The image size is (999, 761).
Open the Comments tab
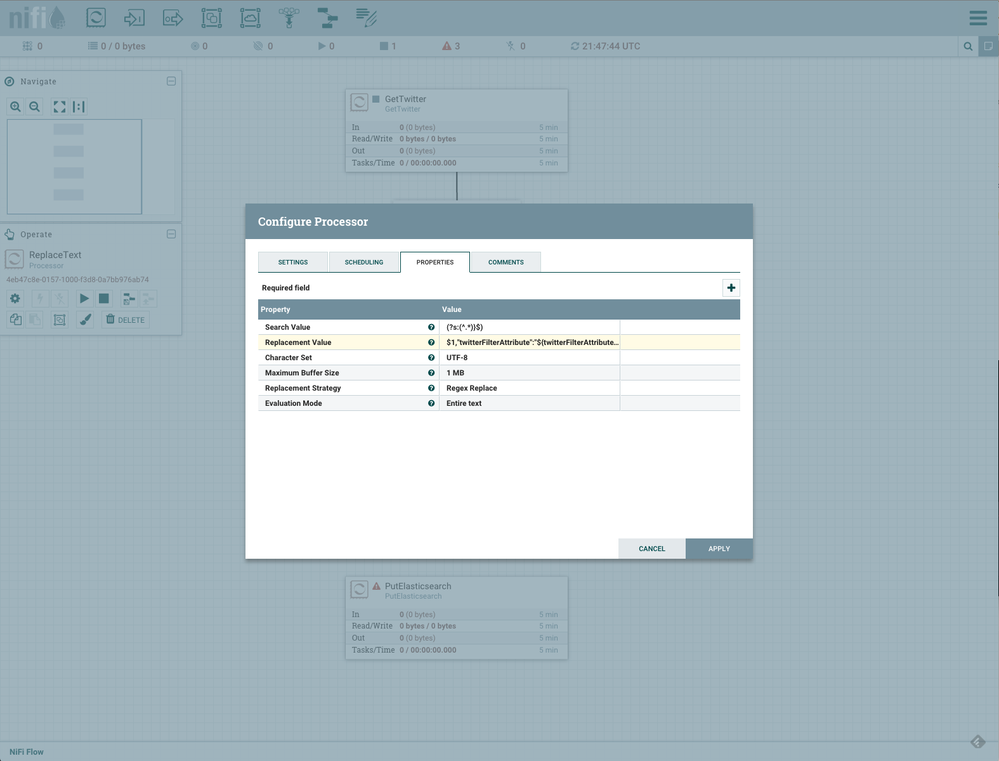point(505,262)
